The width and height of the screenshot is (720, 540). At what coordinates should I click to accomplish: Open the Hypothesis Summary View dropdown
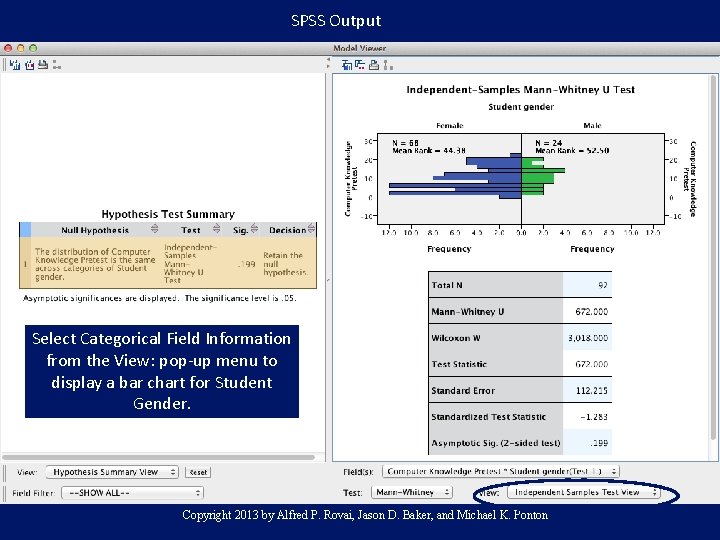click(112, 472)
